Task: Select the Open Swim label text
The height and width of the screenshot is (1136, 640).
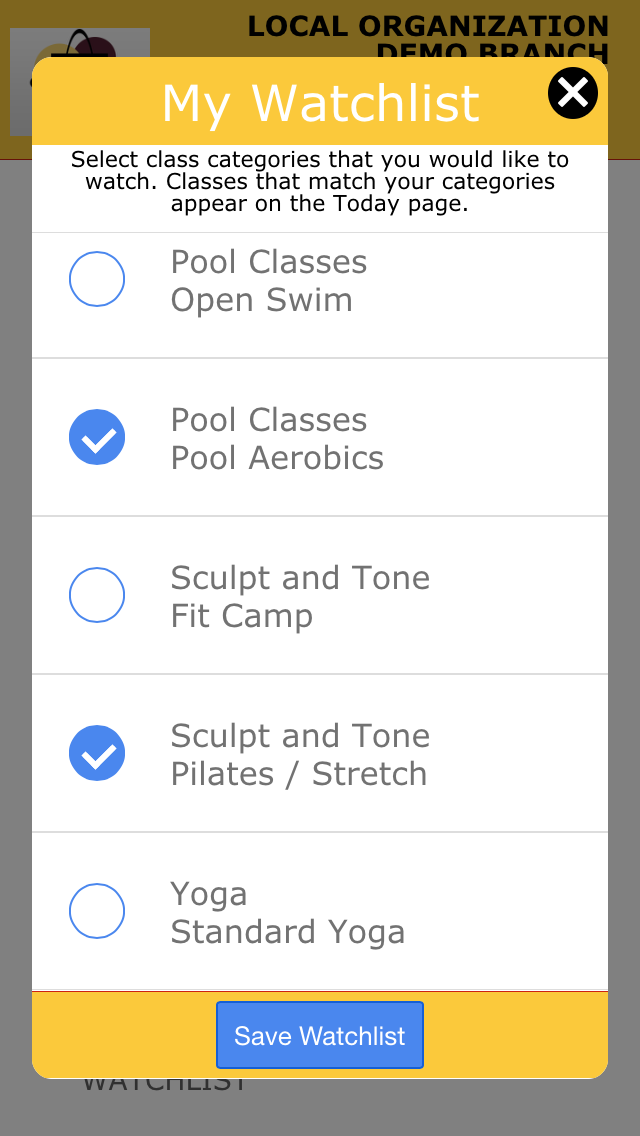Action: [262, 300]
